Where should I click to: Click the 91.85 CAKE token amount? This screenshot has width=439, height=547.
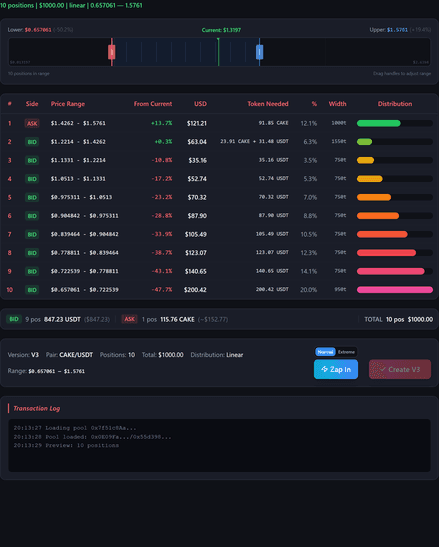[x=274, y=123]
